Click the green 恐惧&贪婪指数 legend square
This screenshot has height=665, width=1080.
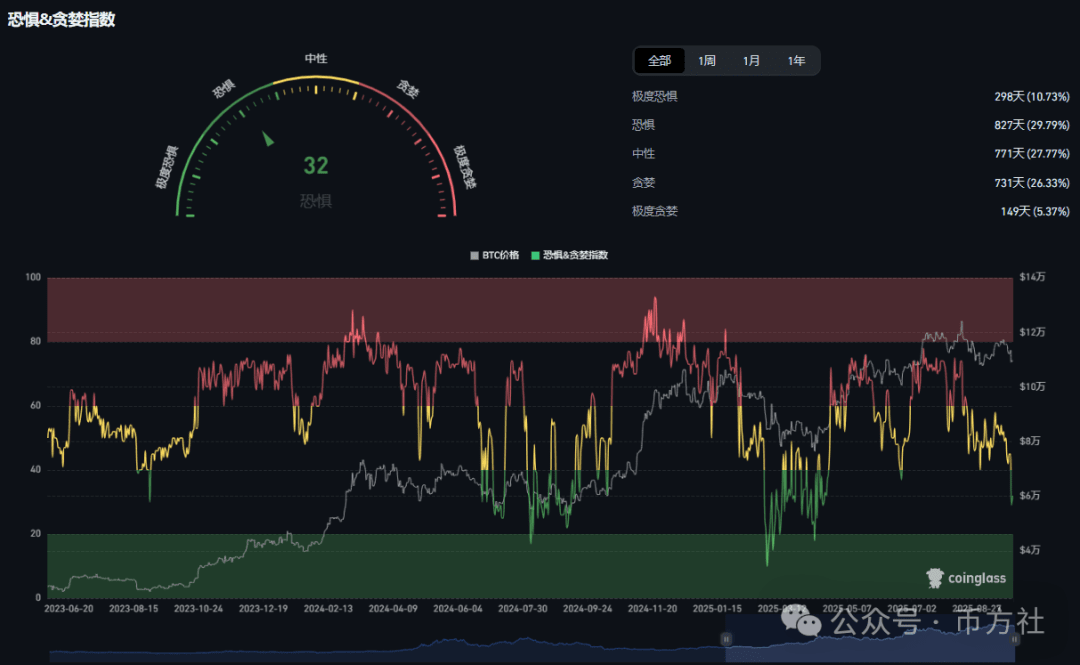(x=536, y=255)
